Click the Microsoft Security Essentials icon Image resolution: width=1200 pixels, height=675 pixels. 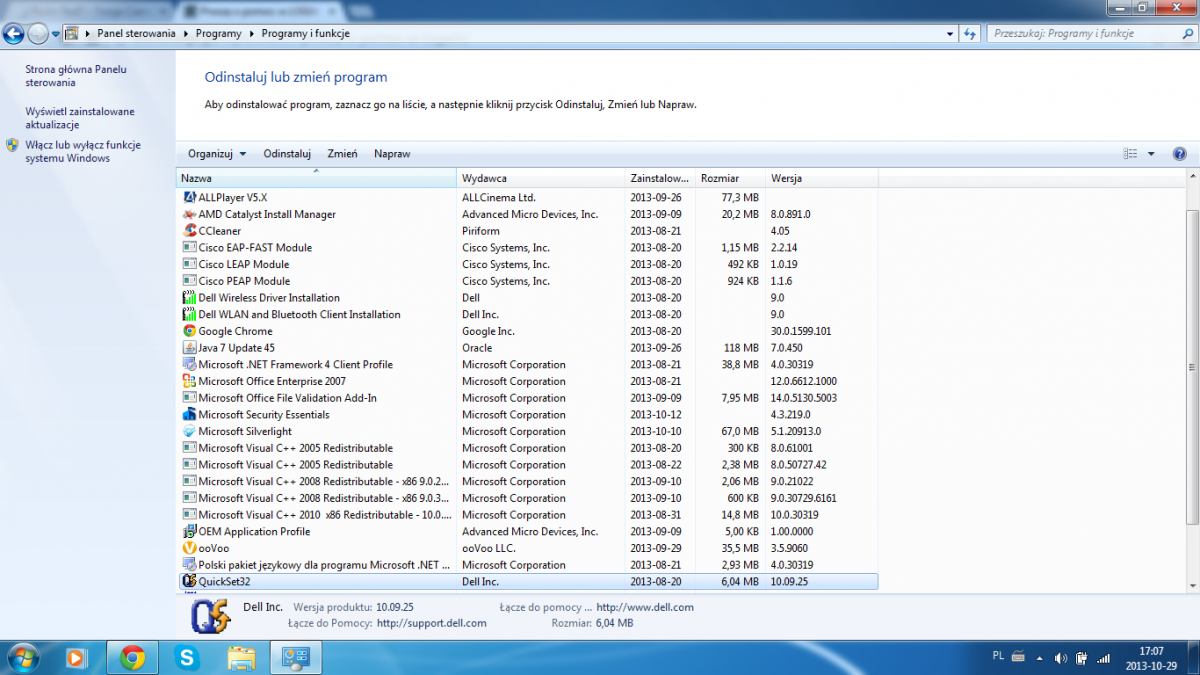click(x=190, y=415)
